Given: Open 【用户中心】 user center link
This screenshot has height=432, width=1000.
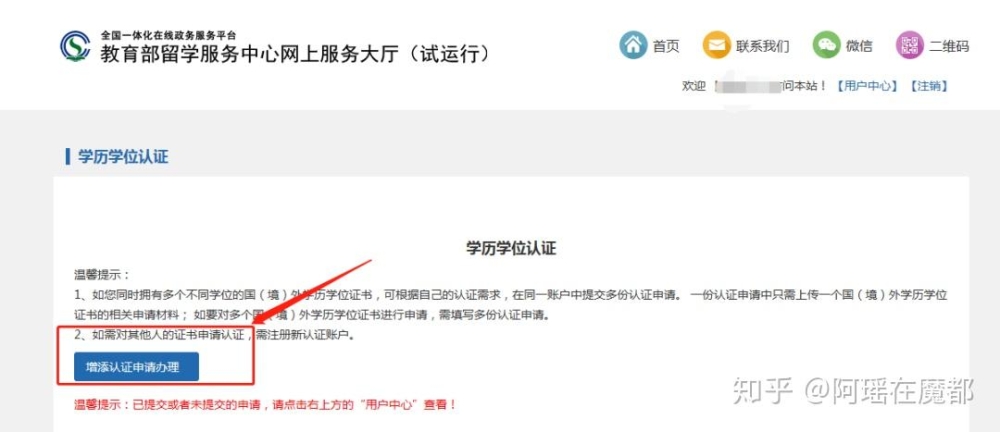Looking at the screenshot, I should coord(867,86).
